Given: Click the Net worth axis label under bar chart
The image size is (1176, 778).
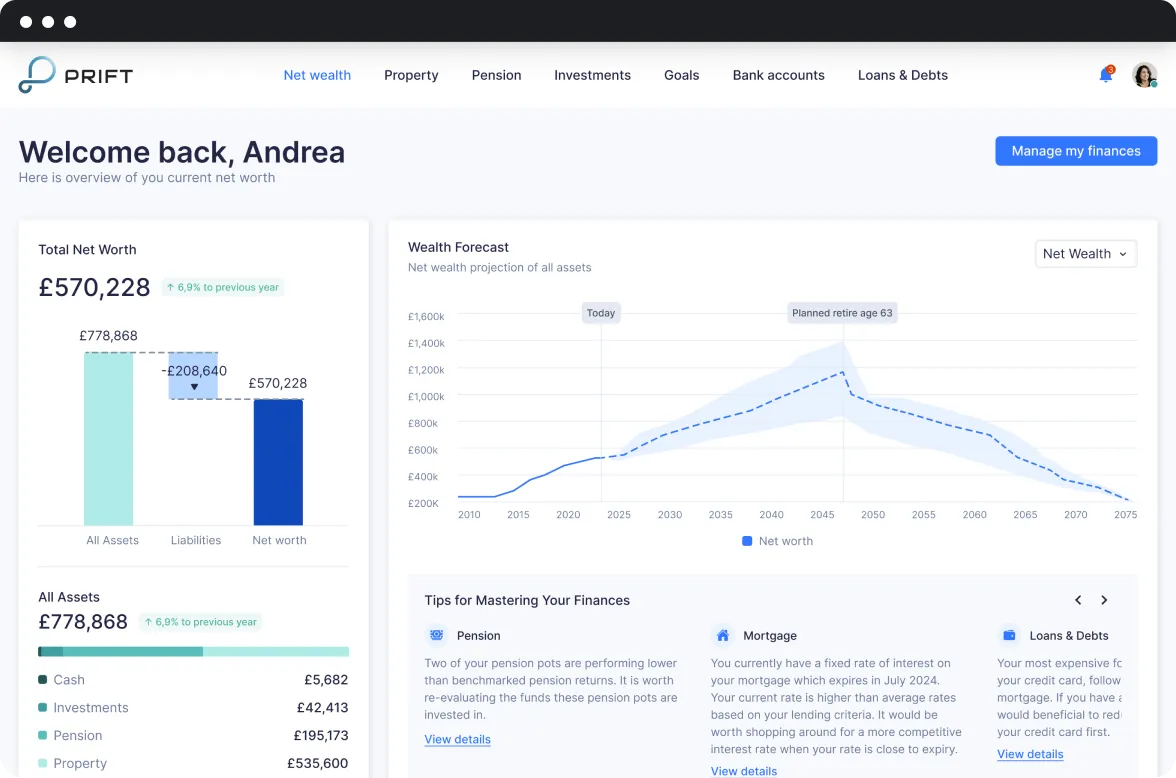Looking at the screenshot, I should 279,540.
